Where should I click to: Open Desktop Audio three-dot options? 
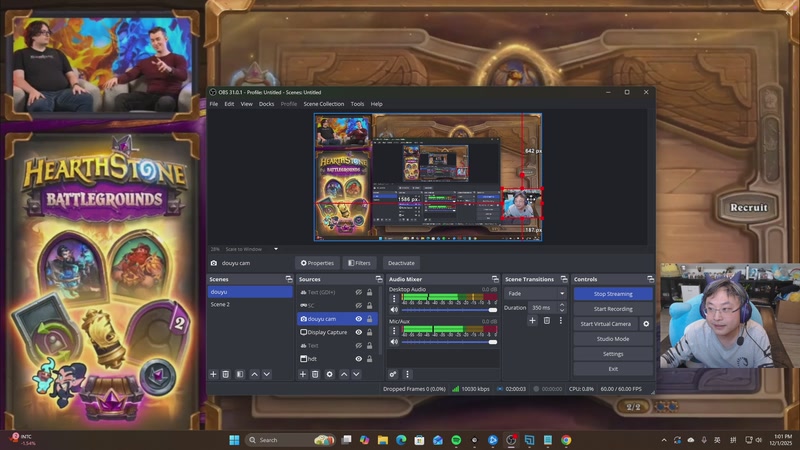point(394,298)
